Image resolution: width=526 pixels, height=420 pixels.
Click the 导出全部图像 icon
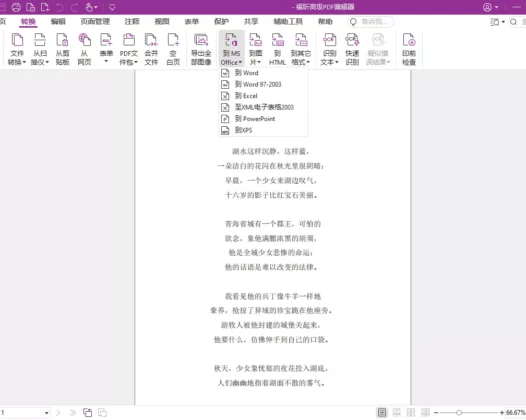[x=201, y=49]
